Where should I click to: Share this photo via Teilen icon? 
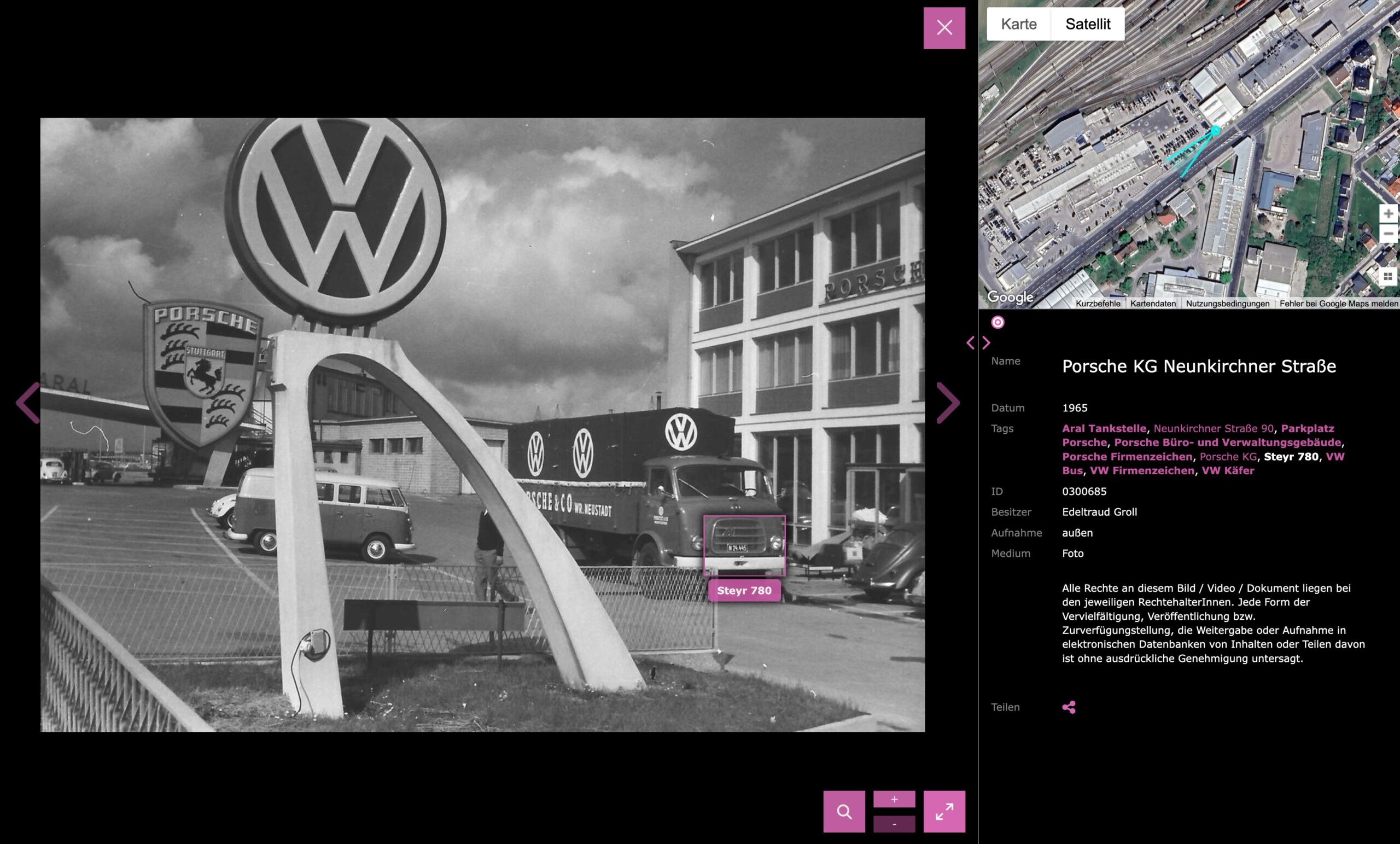(1069, 707)
